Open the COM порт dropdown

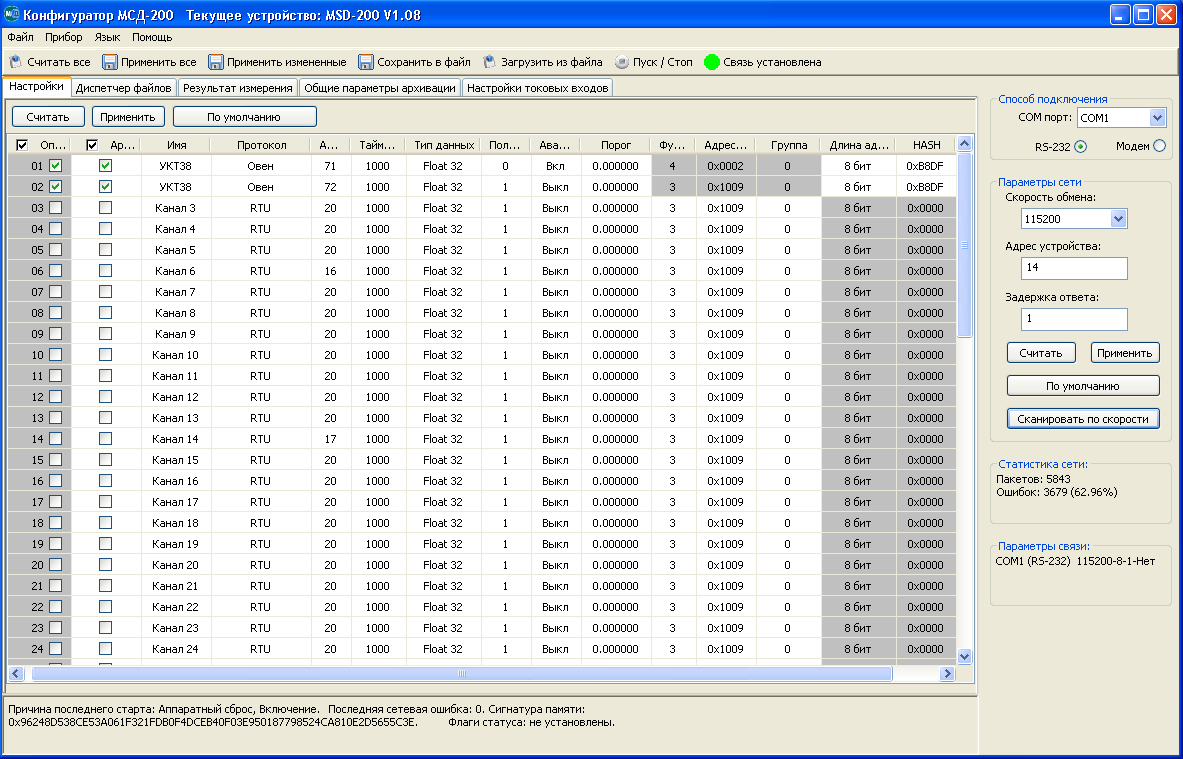pyautogui.click(x=1158, y=118)
